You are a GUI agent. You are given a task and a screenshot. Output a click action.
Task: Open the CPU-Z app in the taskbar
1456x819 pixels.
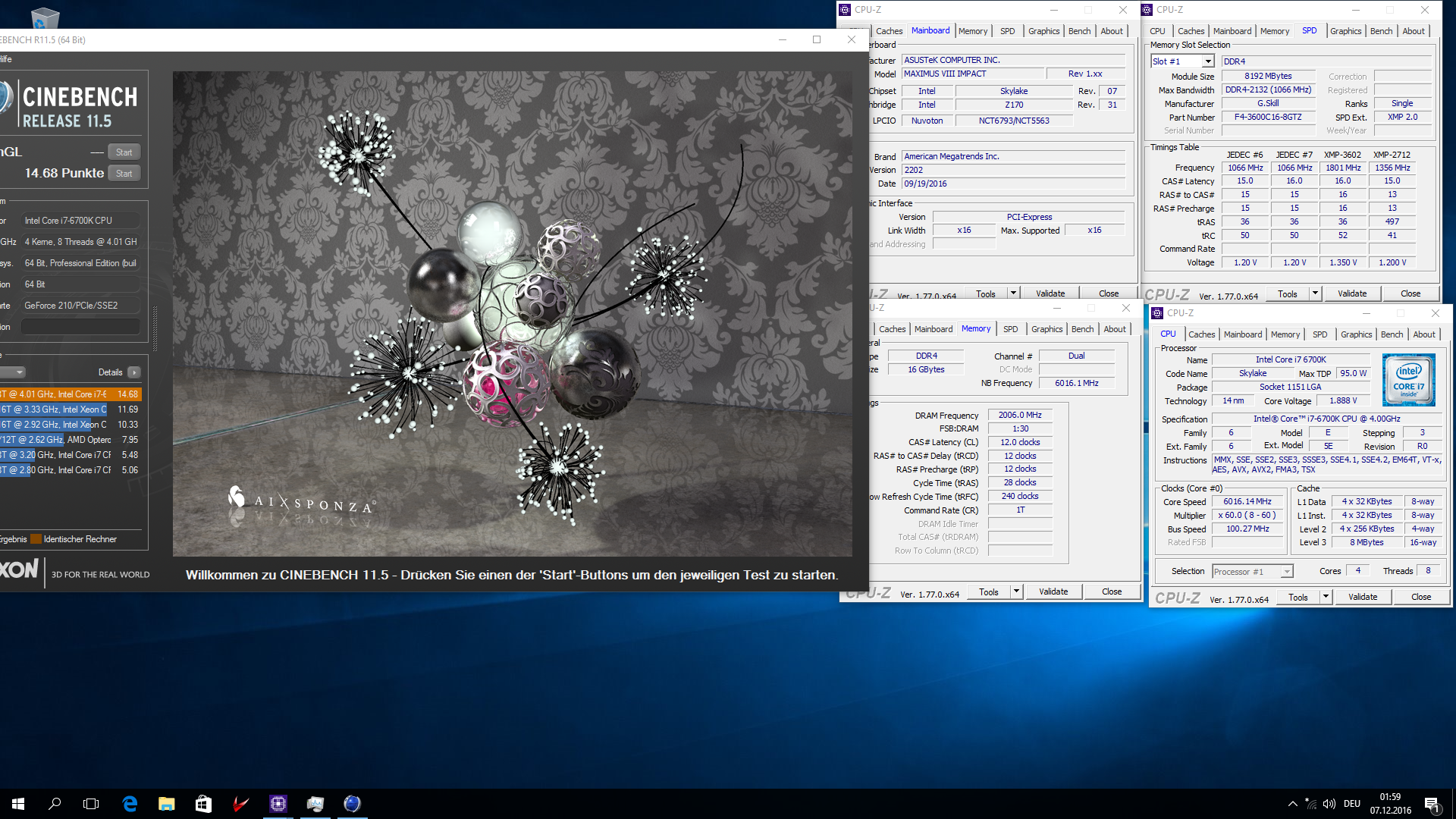pos(278,804)
